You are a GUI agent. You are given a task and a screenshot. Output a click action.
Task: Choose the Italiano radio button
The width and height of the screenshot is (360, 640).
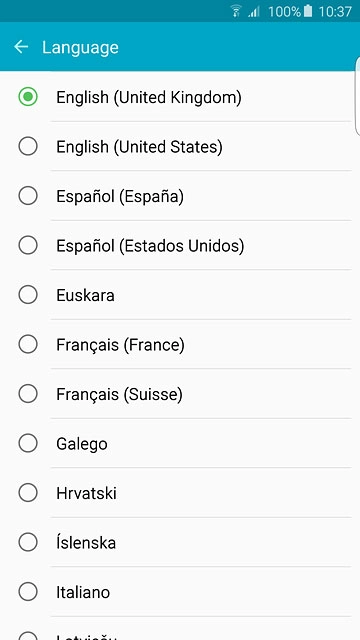point(28,592)
